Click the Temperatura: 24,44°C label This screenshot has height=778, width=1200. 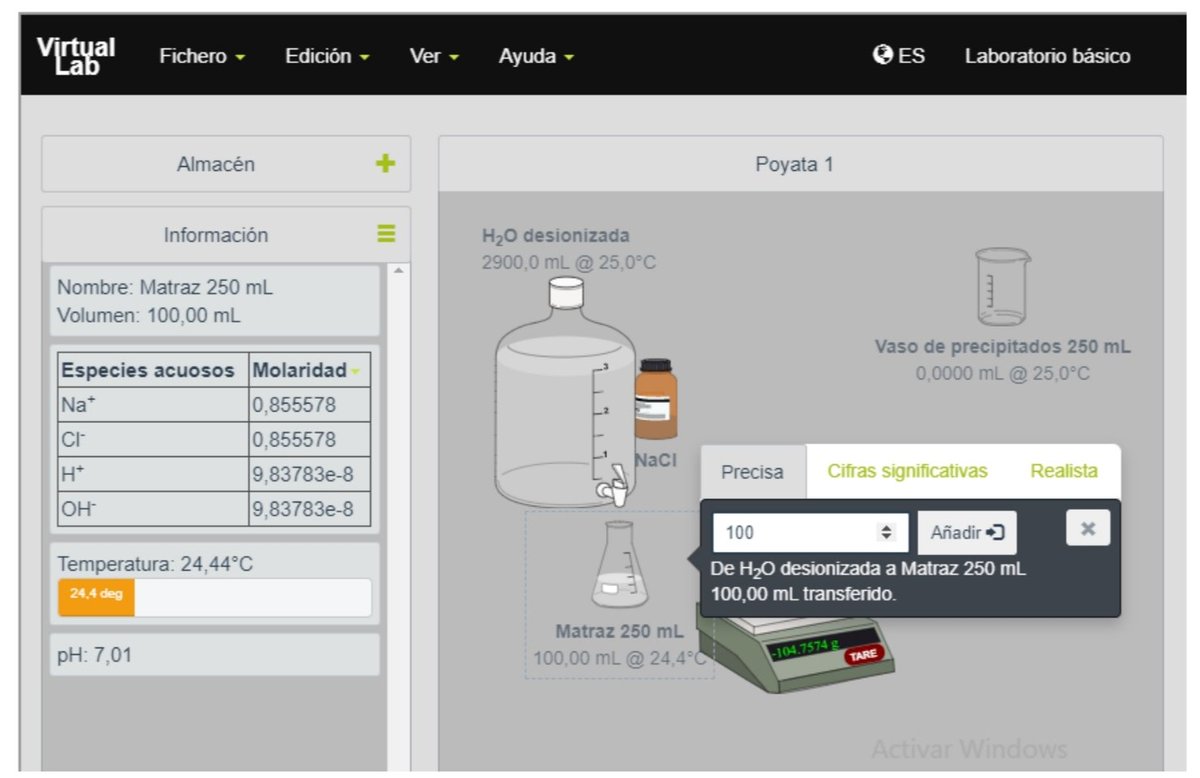pos(155,564)
